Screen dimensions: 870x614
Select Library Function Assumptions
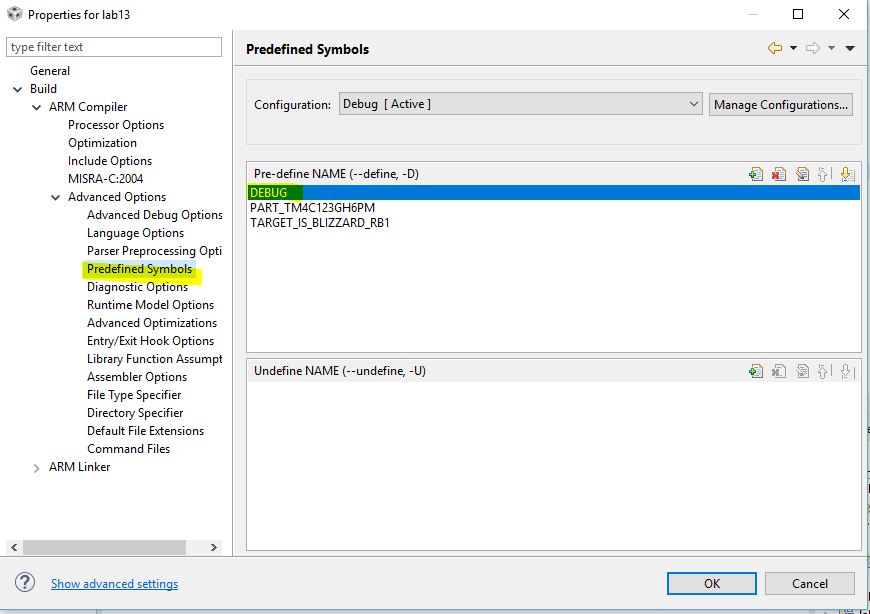[155, 359]
